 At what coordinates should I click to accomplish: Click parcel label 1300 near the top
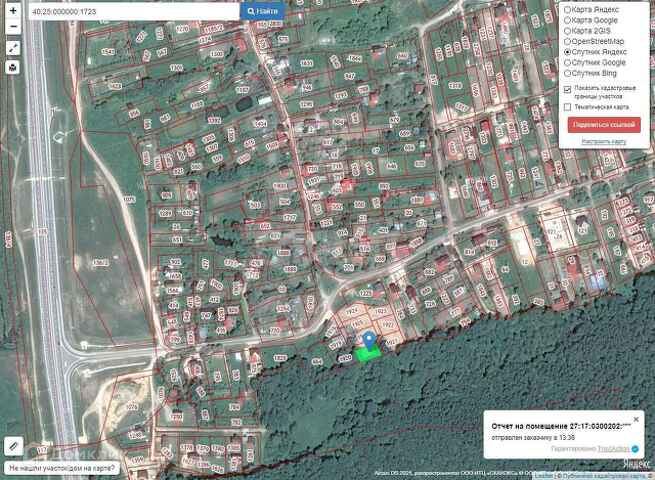pos(216,54)
